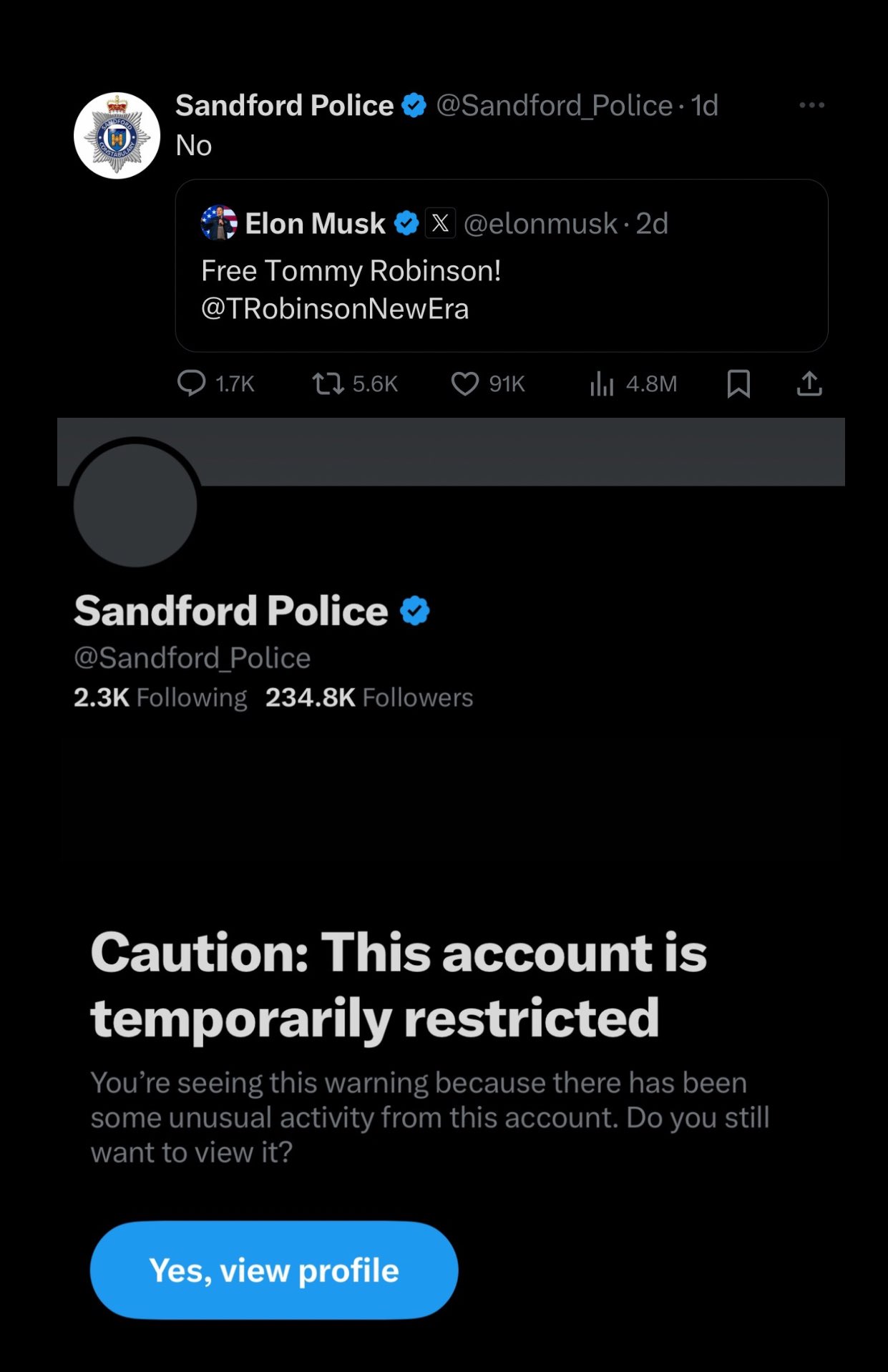The width and height of the screenshot is (888, 1372).
Task: Open the three-dot more options menu
Action: tap(811, 105)
